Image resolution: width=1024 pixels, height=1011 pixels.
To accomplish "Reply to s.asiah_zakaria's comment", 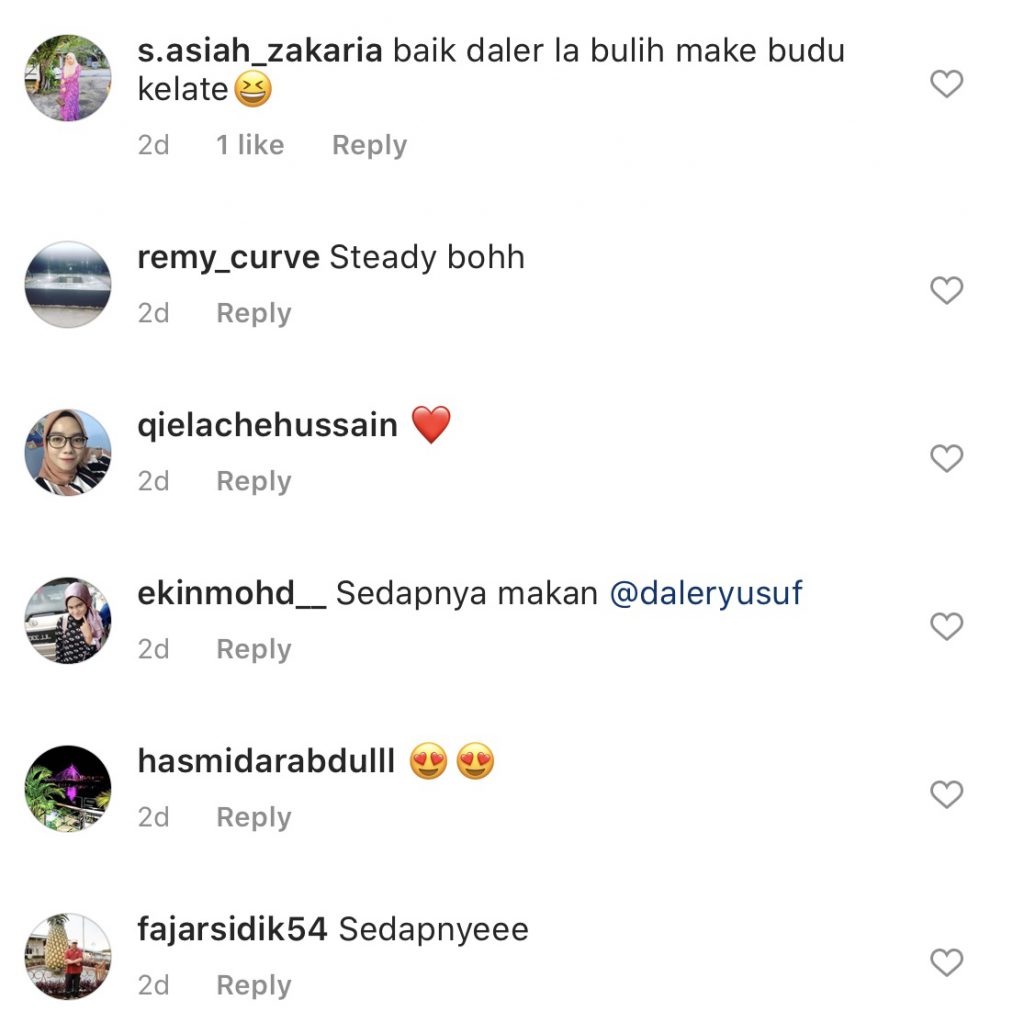I will 369,145.
